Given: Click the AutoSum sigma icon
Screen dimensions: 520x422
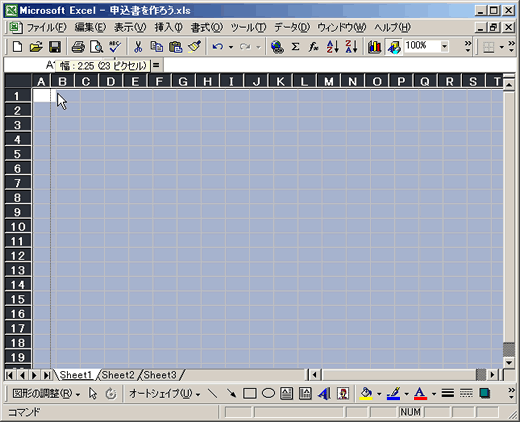Looking at the screenshot, I should (295, 47).
